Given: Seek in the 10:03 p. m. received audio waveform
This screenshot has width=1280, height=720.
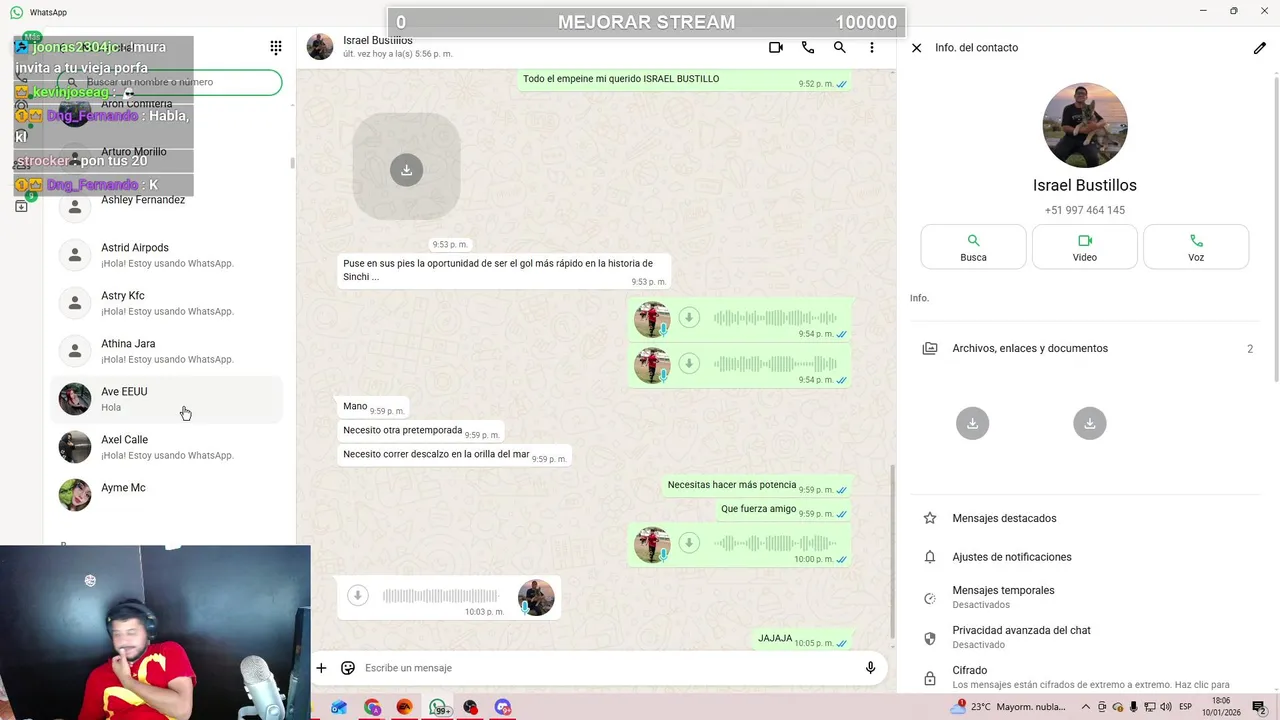Looking at the screenshot, I should click(x=440, y=596).
